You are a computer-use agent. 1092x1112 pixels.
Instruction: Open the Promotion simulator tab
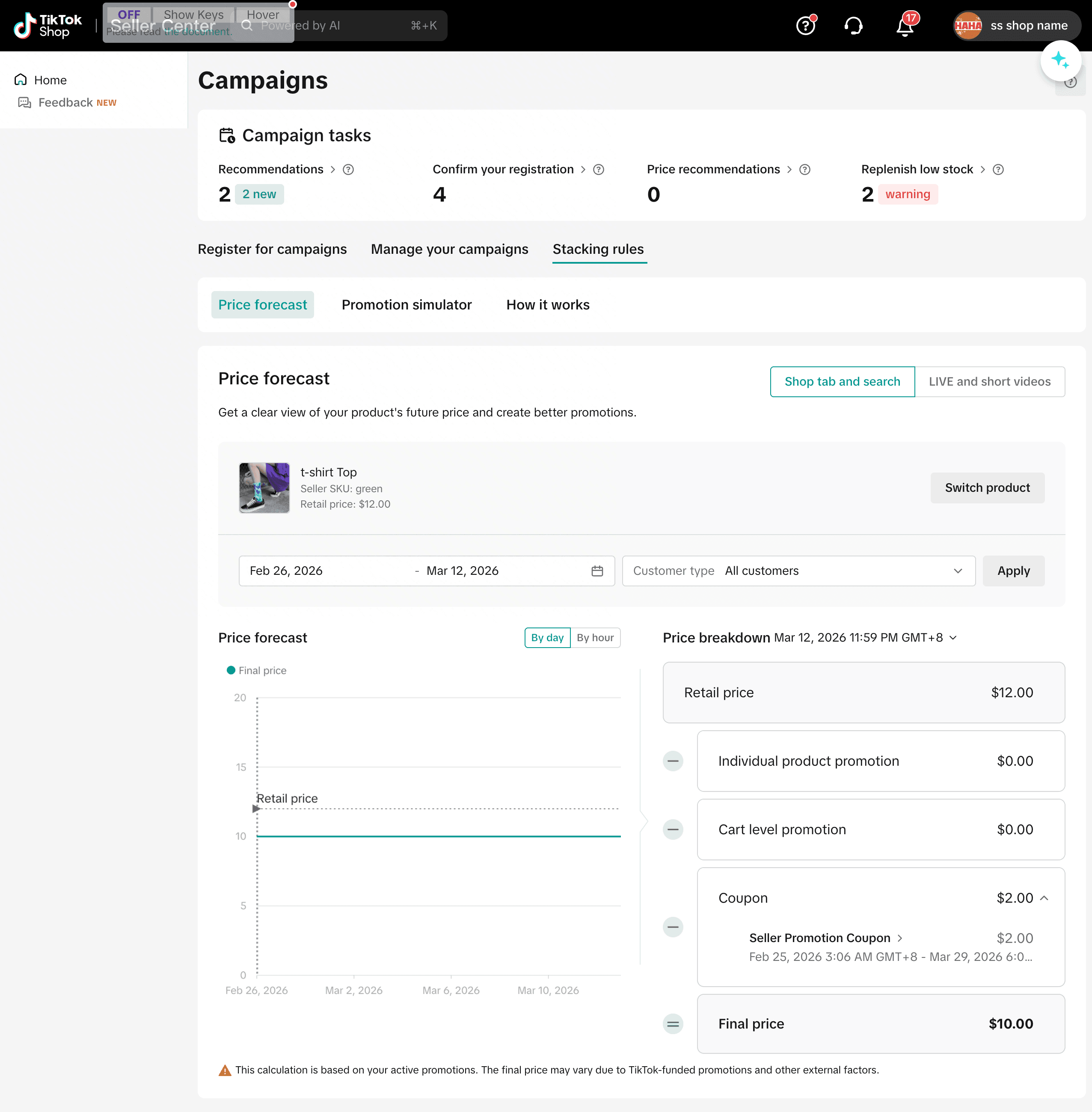[406, 305]
